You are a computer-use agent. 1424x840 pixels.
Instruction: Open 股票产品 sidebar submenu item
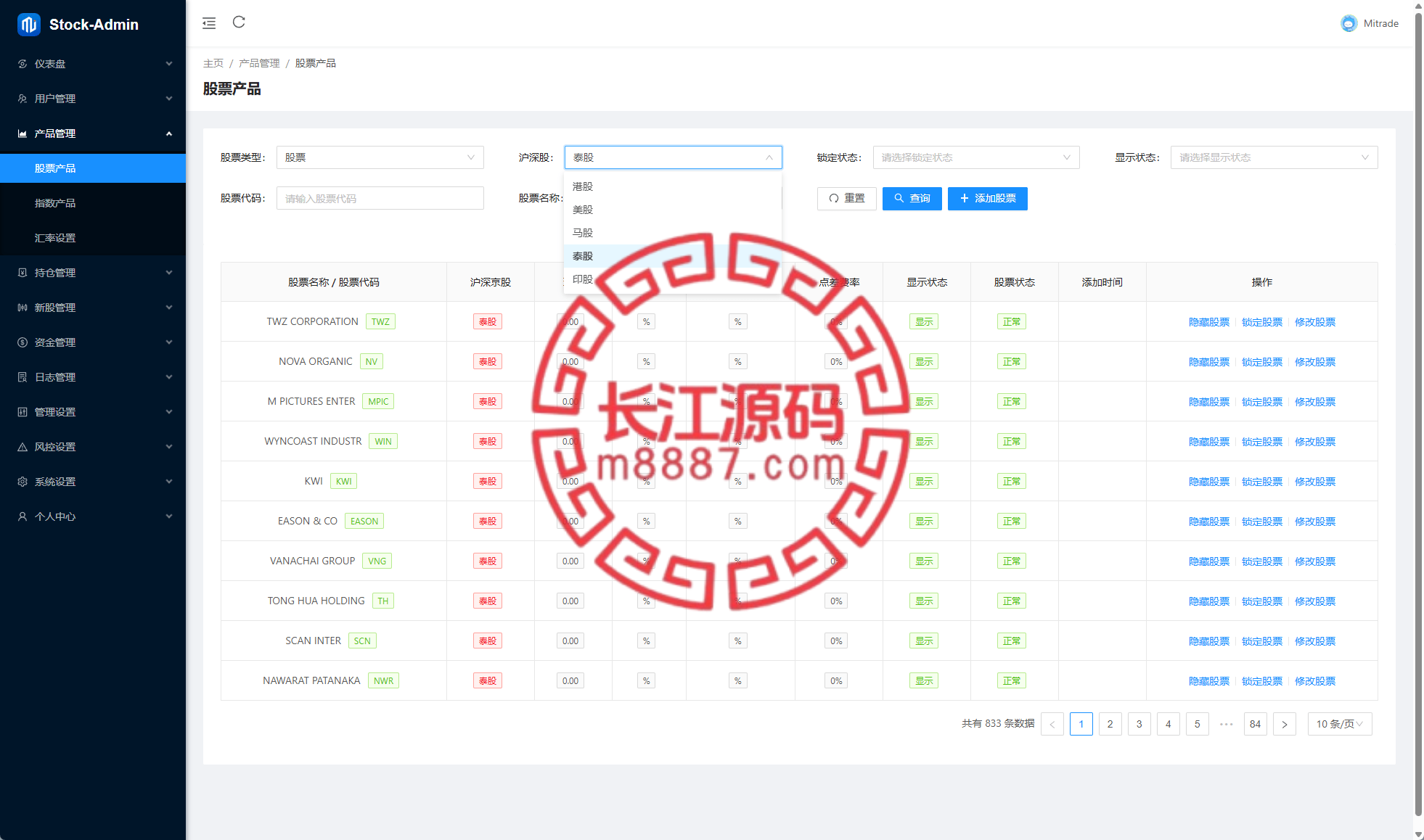click(x=93, y=168)
